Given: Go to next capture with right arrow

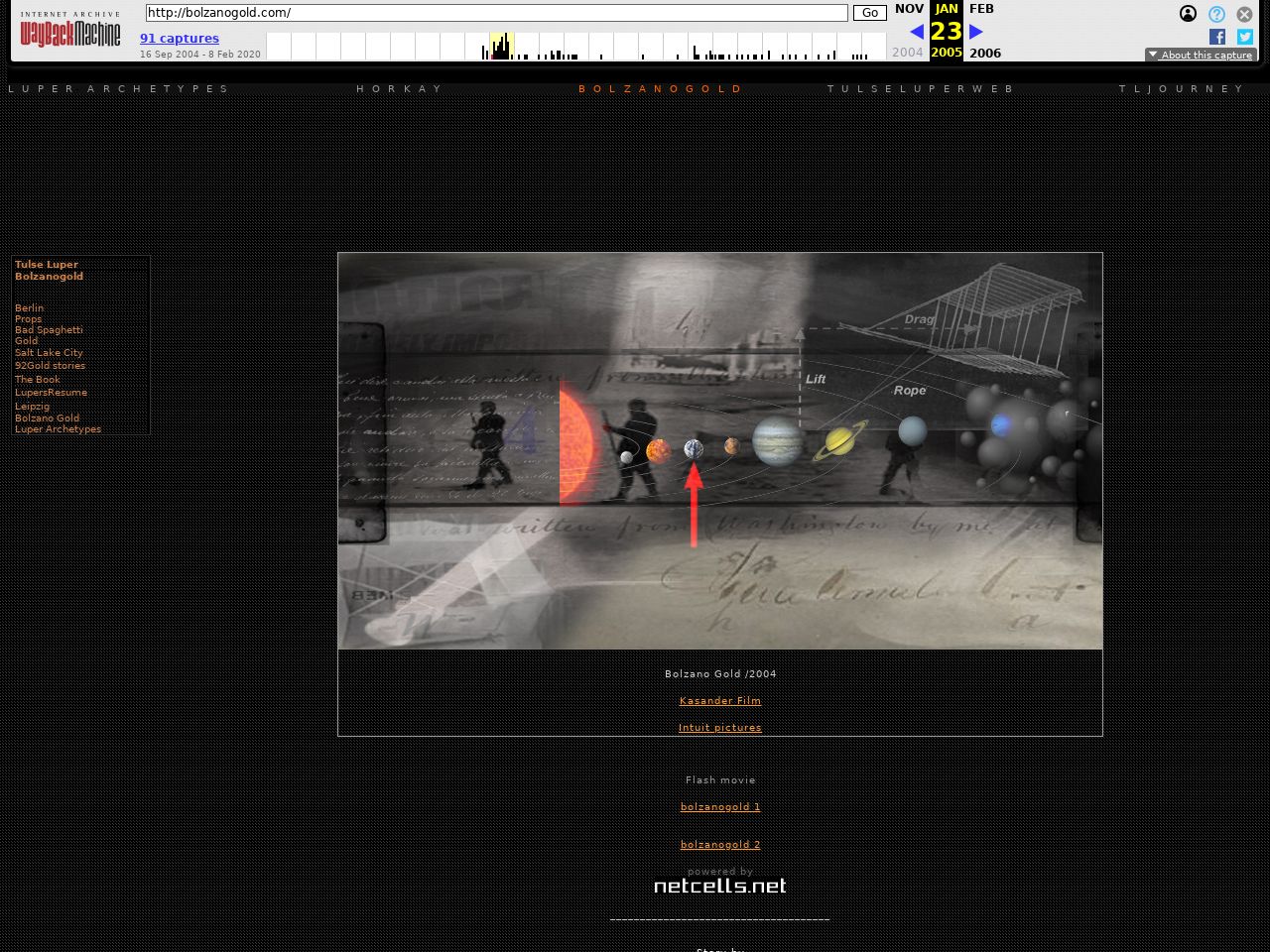Looking at the screenshot, I should coord(976,32).
